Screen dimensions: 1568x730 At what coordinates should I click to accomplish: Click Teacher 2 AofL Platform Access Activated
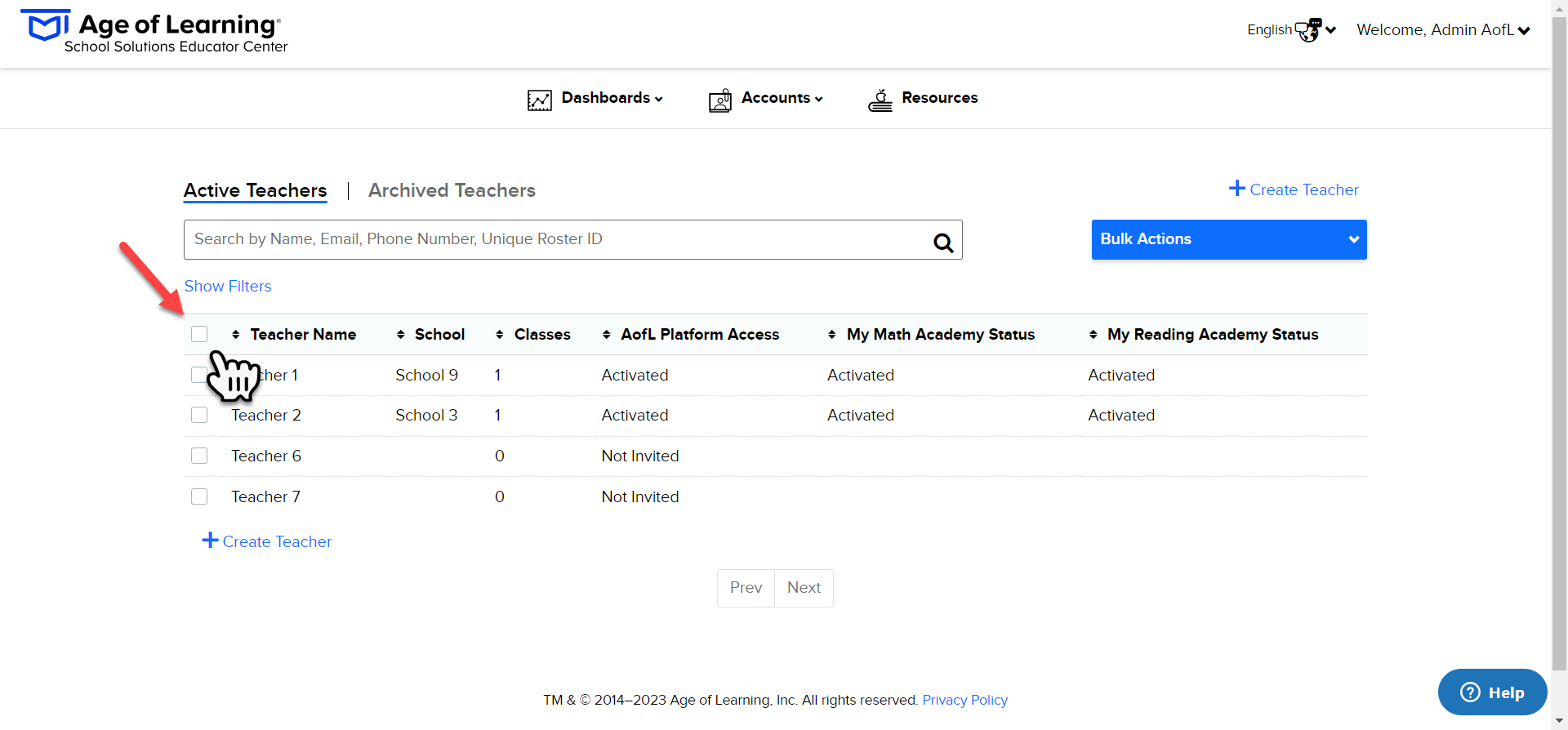click(x=635, y=415)
